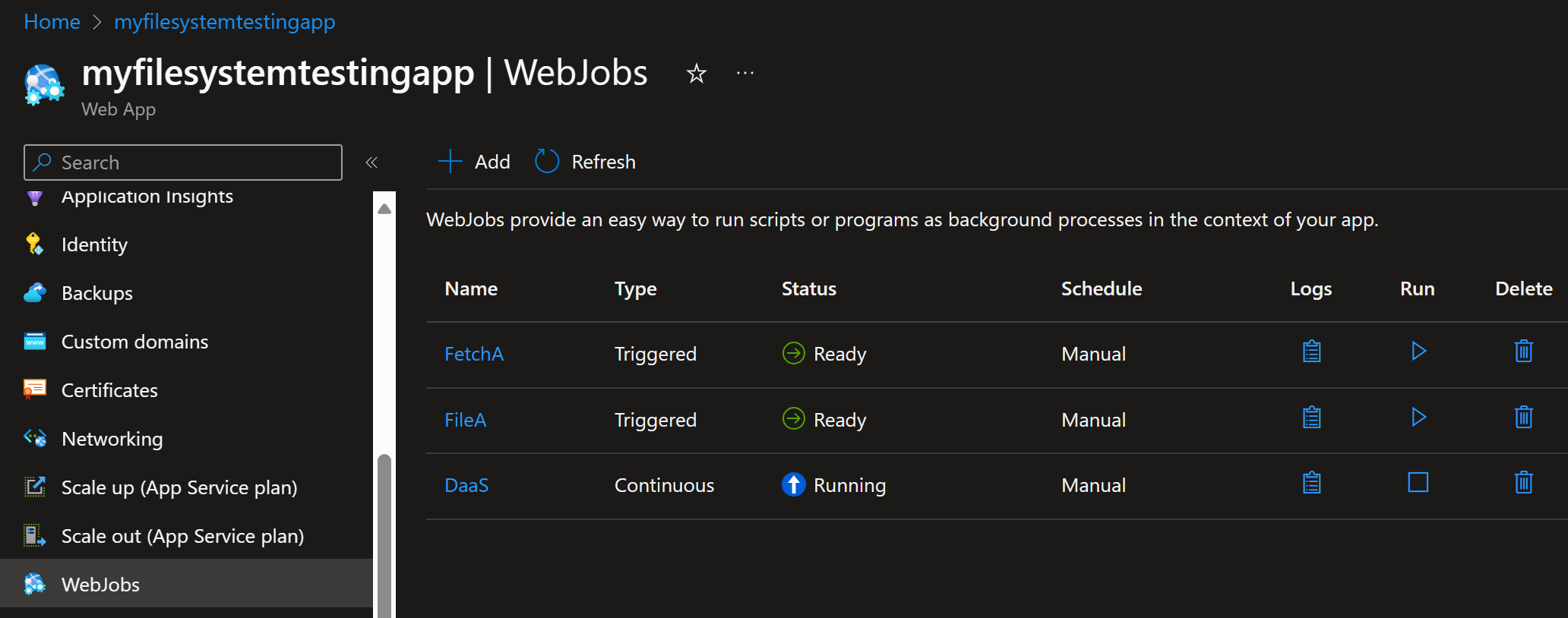Open the Identity menu item

(x=94, y=244)
